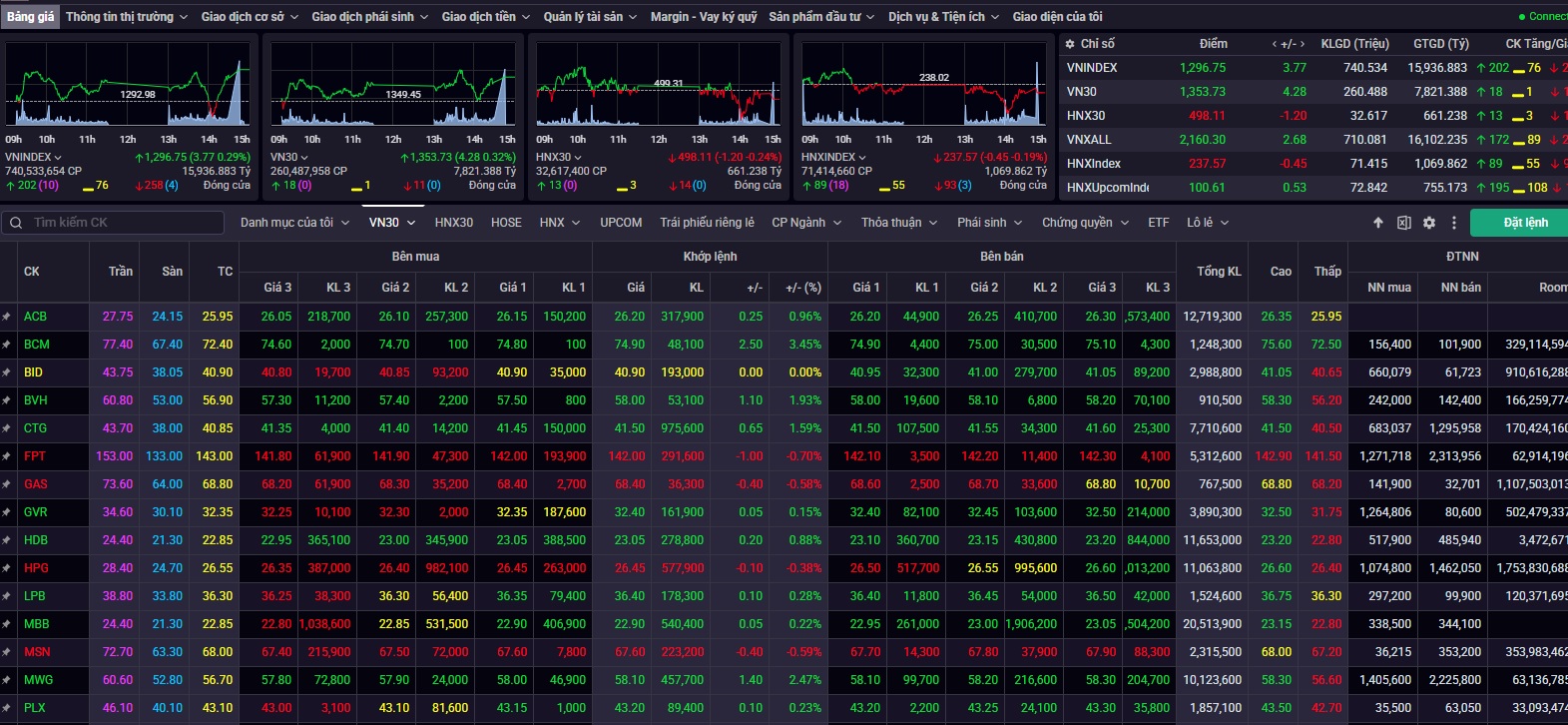Expand Sản phẩm đầu tư menu
This screenshot has width=1568, height=725.
click(821, 17)
